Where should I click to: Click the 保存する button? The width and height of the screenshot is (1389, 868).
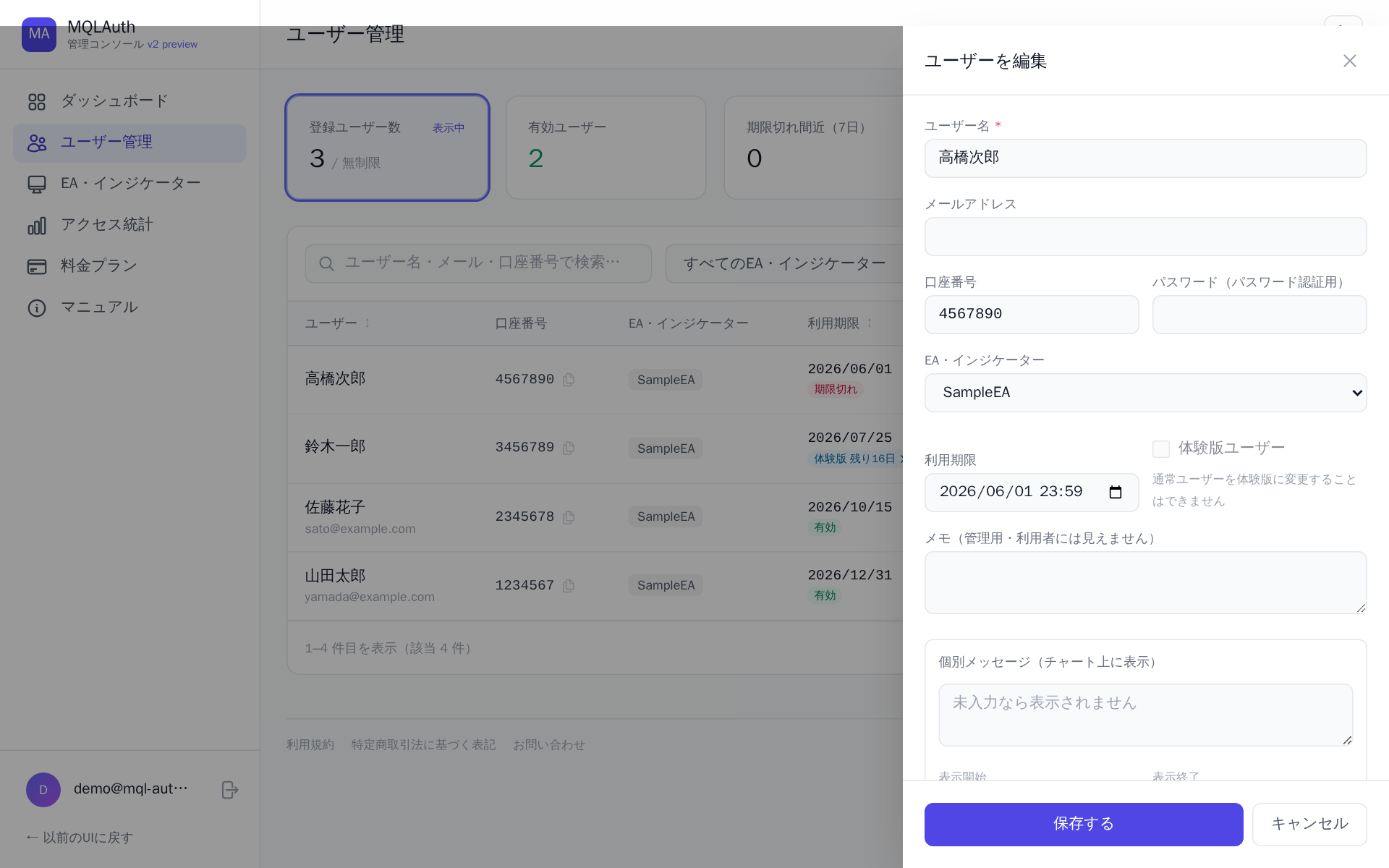coord(1083,824)
